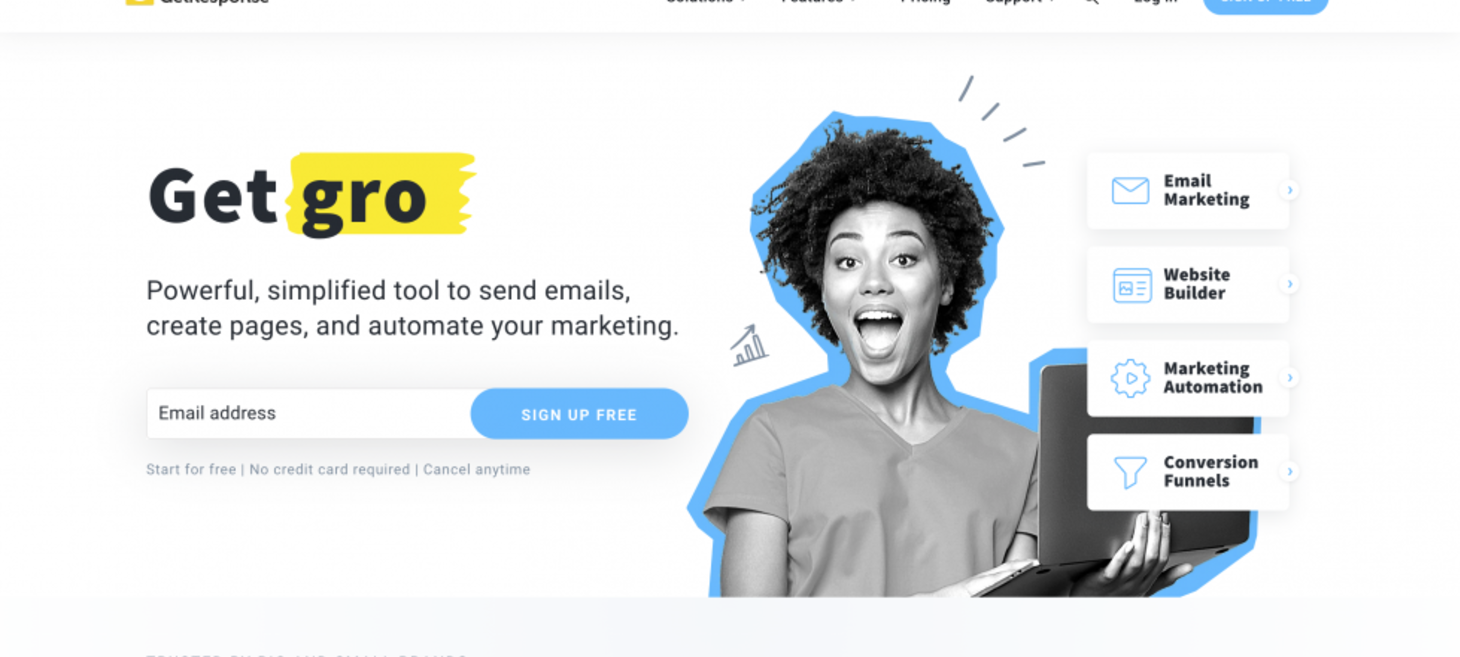The height and width of the screenshot is (657, 1460).
Task: Select the Marketing Automation card label
Action: click(1212, 378)
